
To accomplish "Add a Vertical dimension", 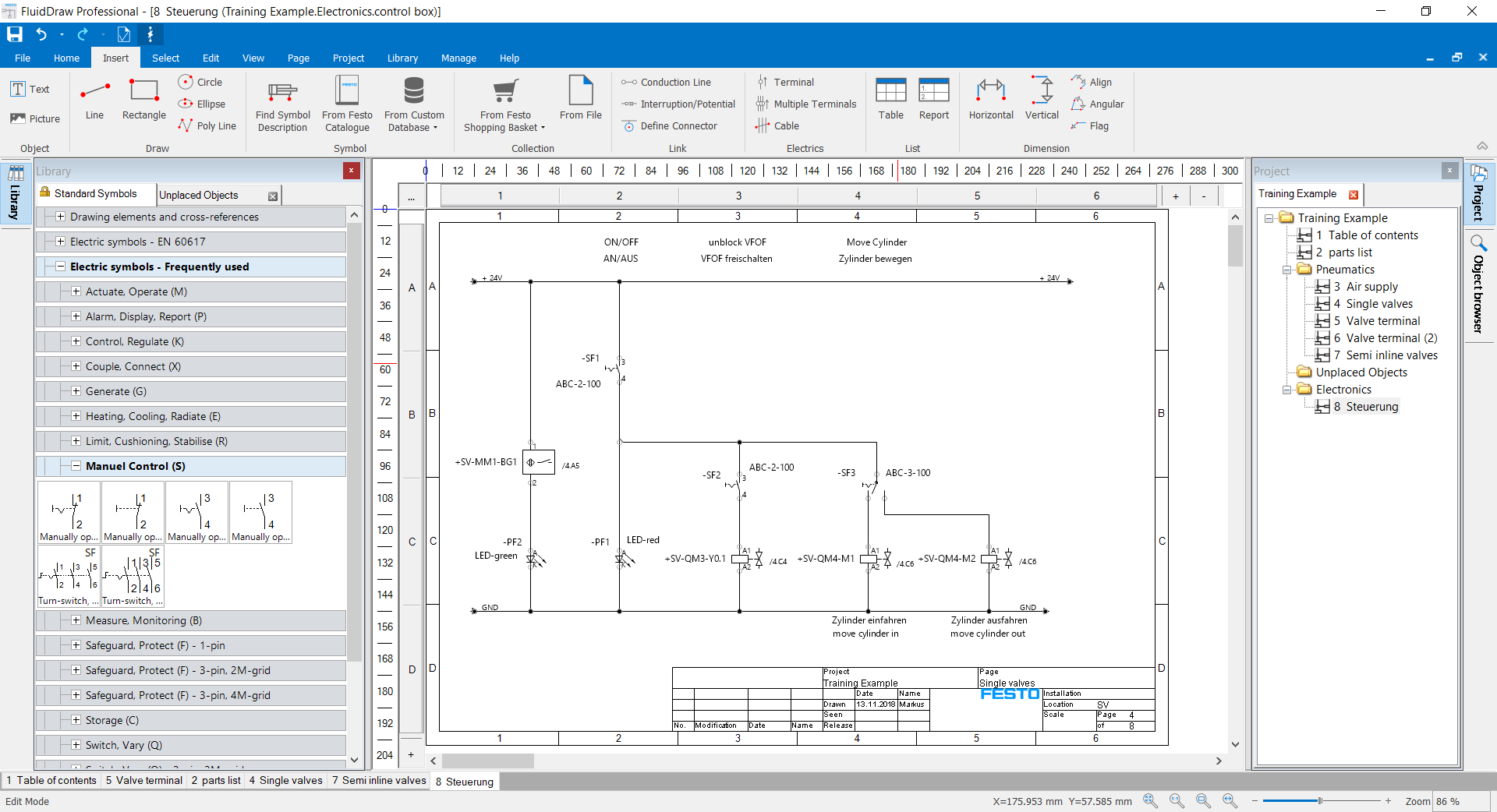I will [1042, 99].
